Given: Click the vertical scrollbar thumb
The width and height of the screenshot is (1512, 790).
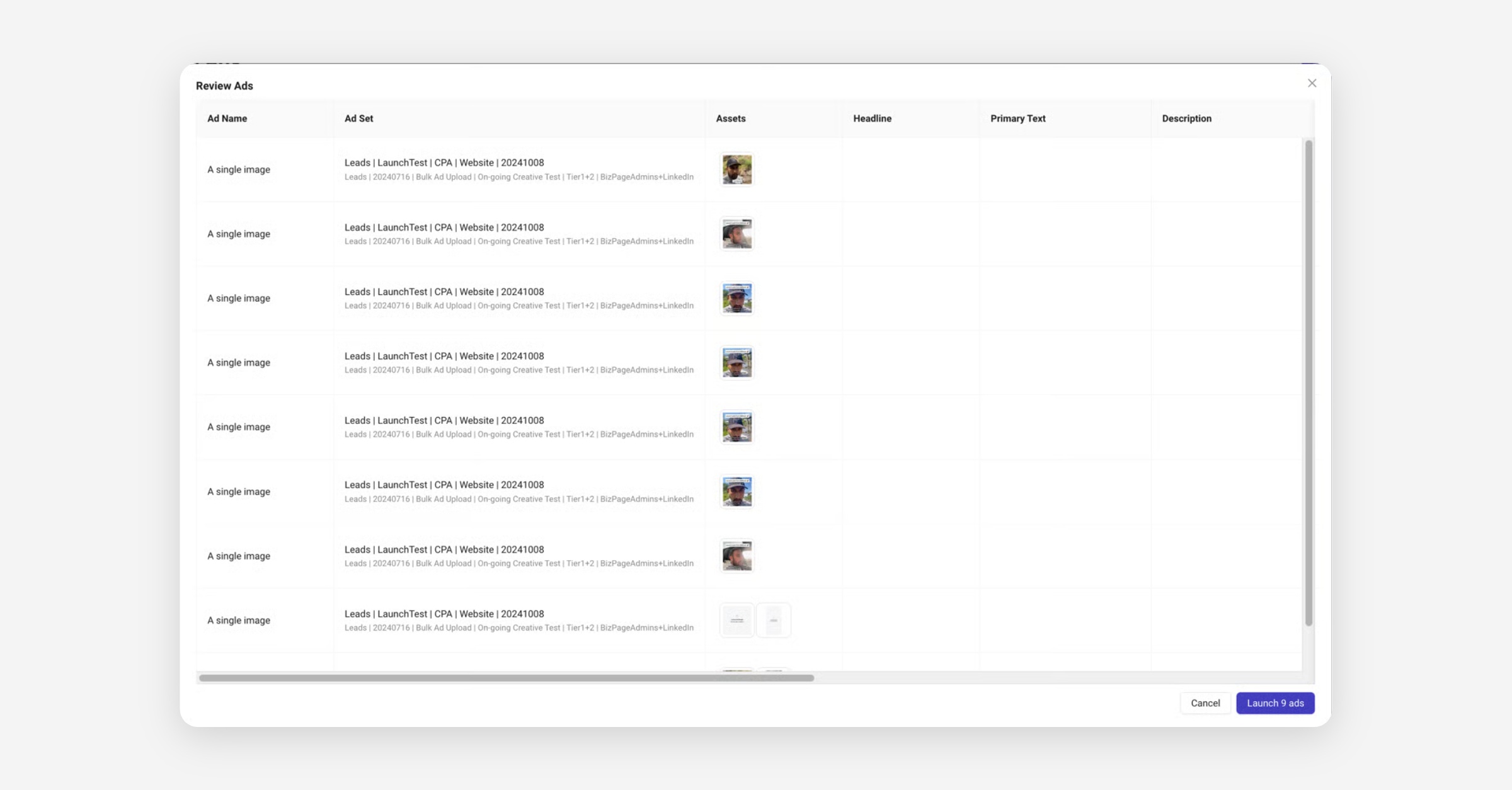Looking at the screenshot, I should [1309, 383].
